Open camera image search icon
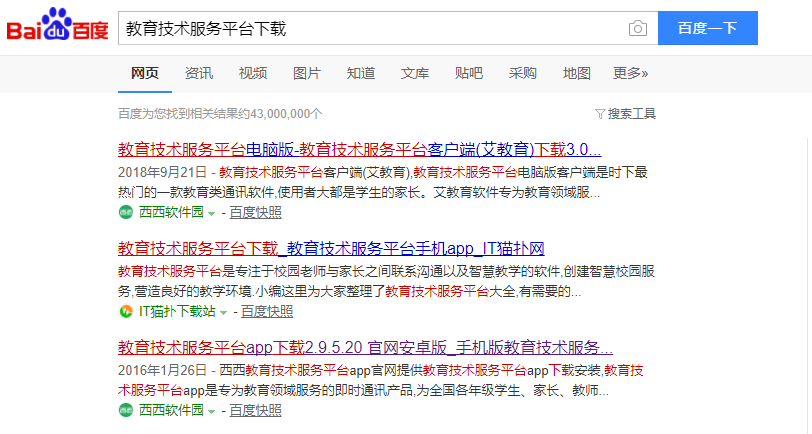The width and height of the screenshot is (812, 434). click(637, 28)
